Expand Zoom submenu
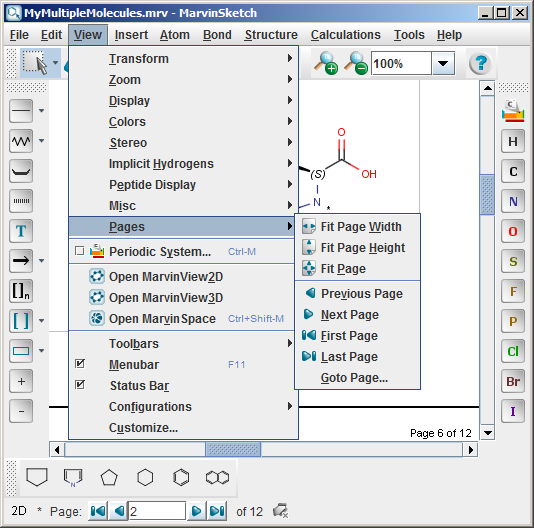 click(x=184, y=80)
